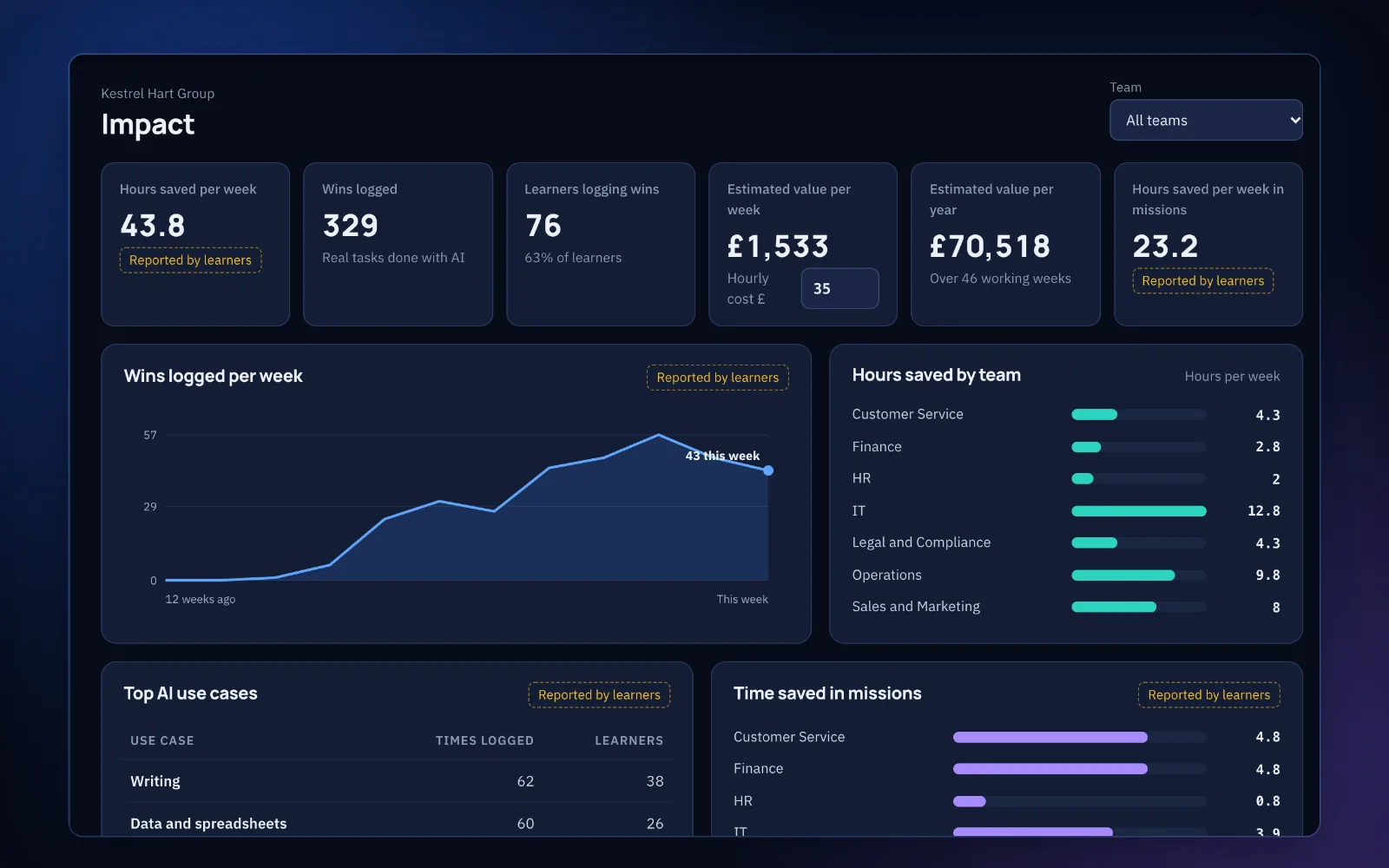Click the 12.8 hours value for IT

tap(1263, 511)
